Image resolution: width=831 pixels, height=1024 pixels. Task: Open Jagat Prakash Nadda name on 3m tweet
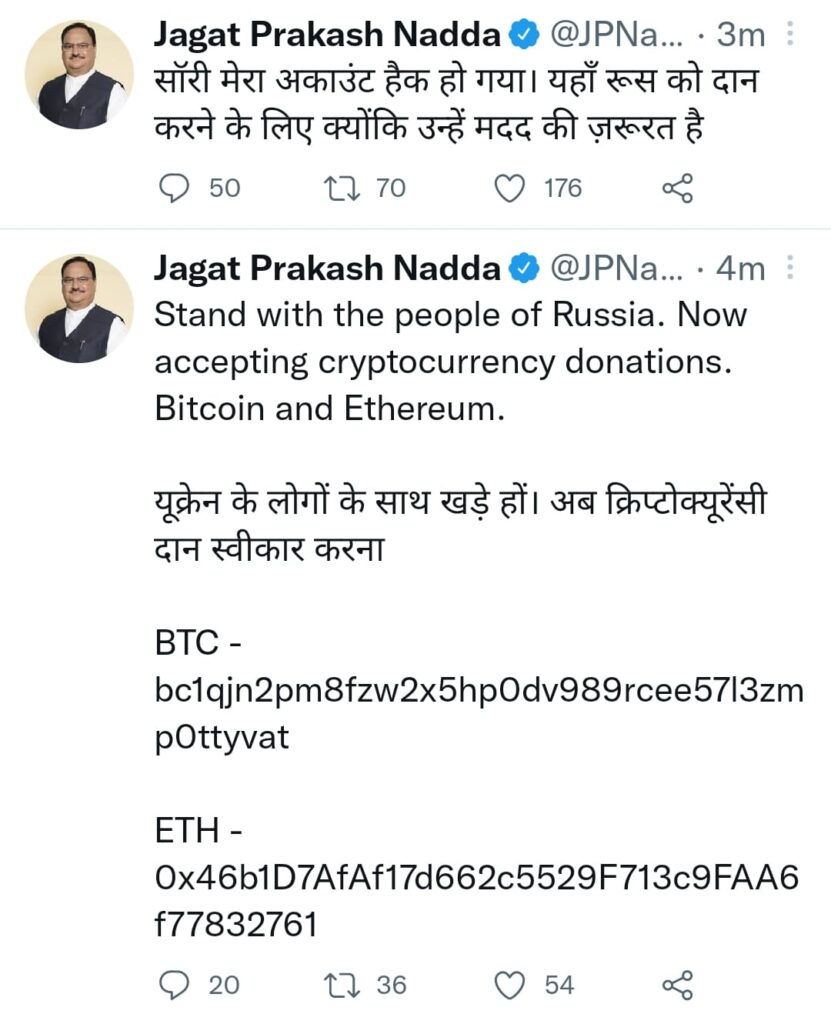pos(326,36)
